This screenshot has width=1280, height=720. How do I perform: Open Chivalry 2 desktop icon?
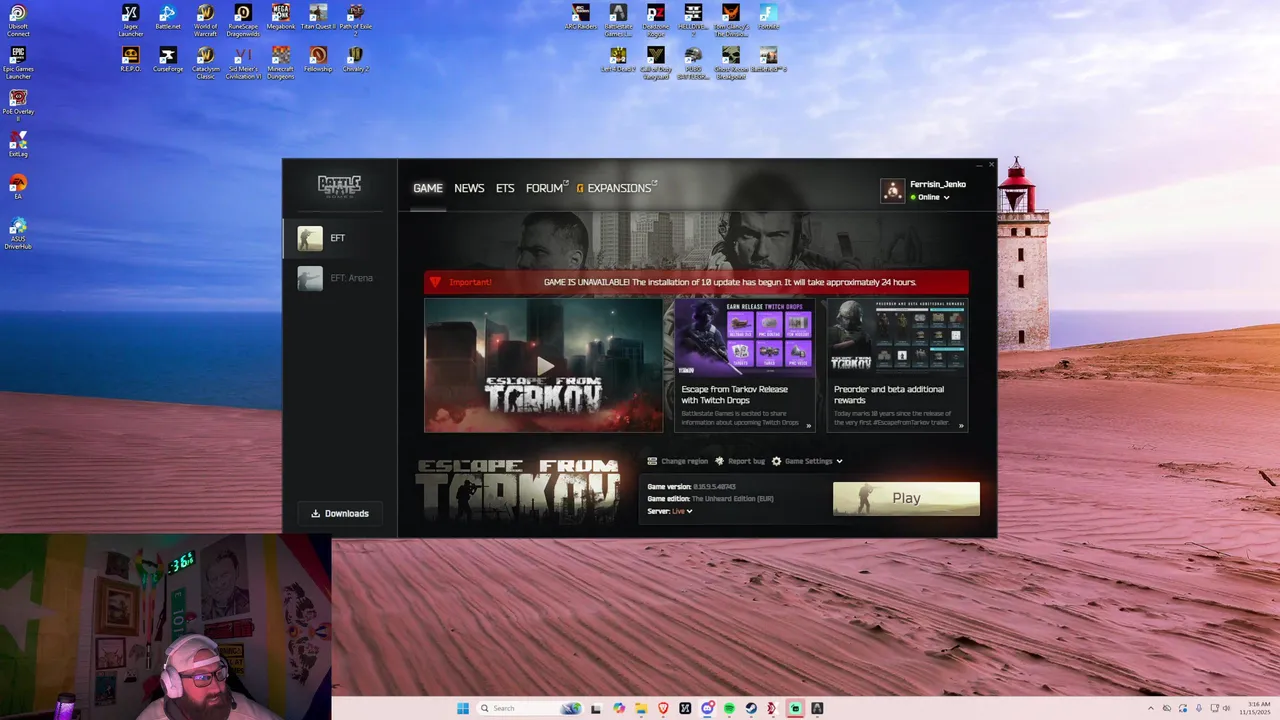(x=355, y=59)
